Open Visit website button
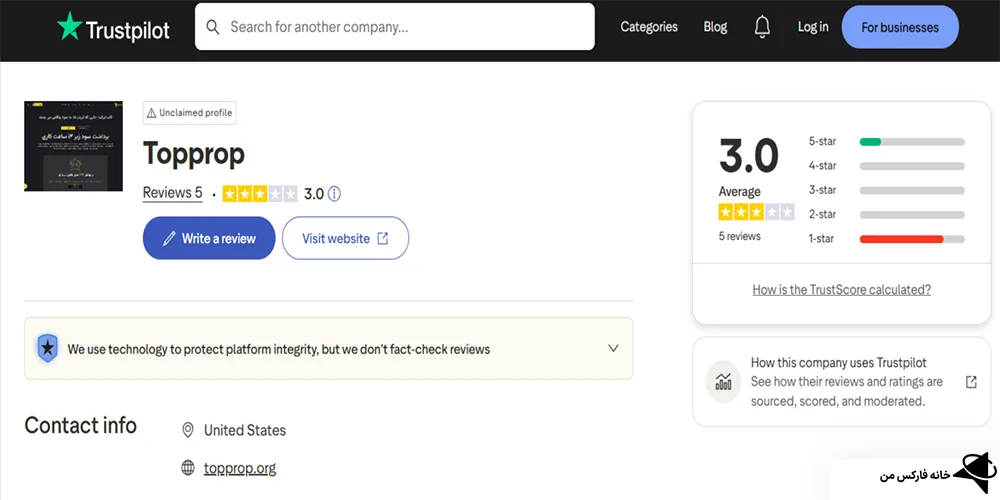 (x=345, y=238)
